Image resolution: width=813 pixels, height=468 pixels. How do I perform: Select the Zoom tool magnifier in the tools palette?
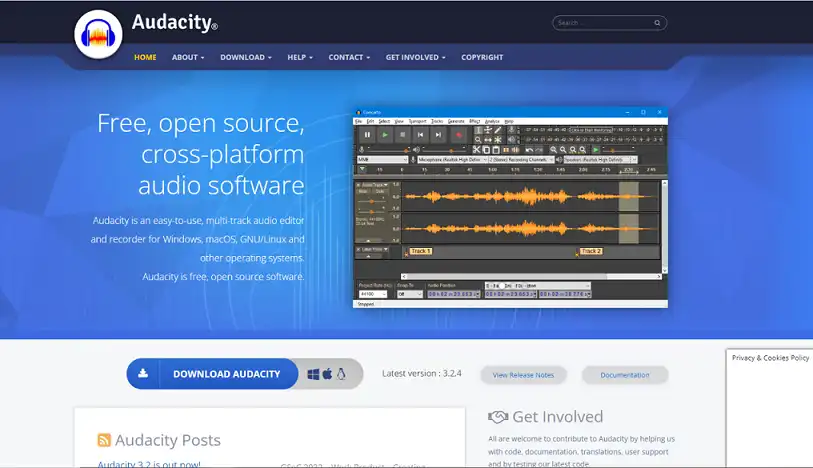click(478, 139)
